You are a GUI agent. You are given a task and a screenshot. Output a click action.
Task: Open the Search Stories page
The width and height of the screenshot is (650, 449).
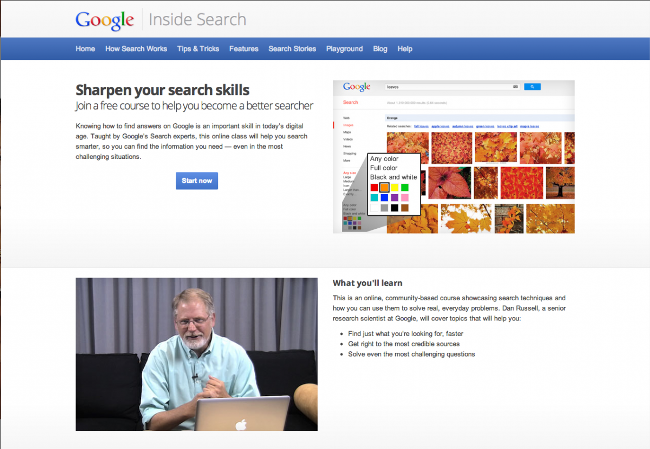292,49
